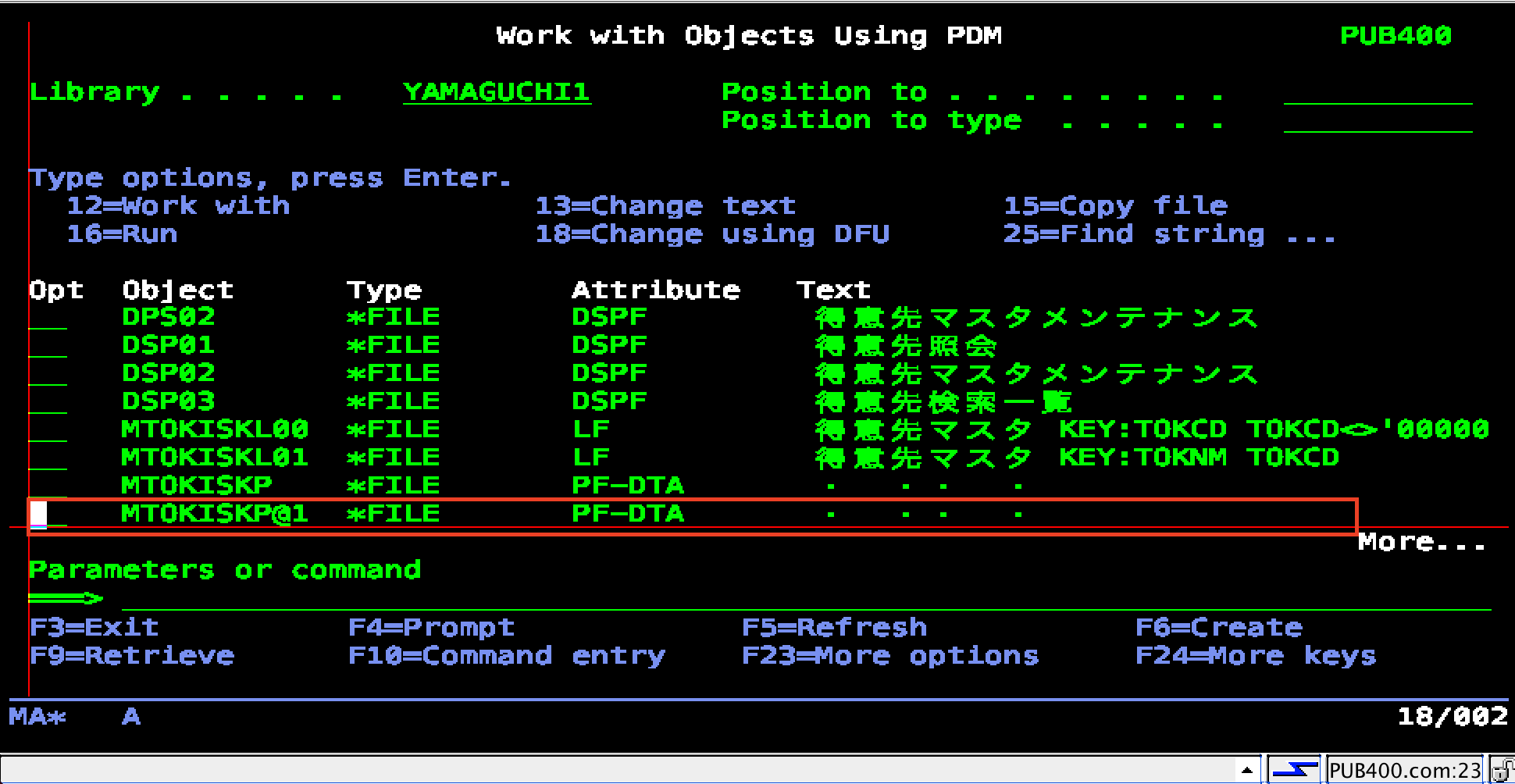The height and width of the screenshot is (784, 1515).
Task: Click the Japanese description of DSP02
Action: tap(1037, 373)
